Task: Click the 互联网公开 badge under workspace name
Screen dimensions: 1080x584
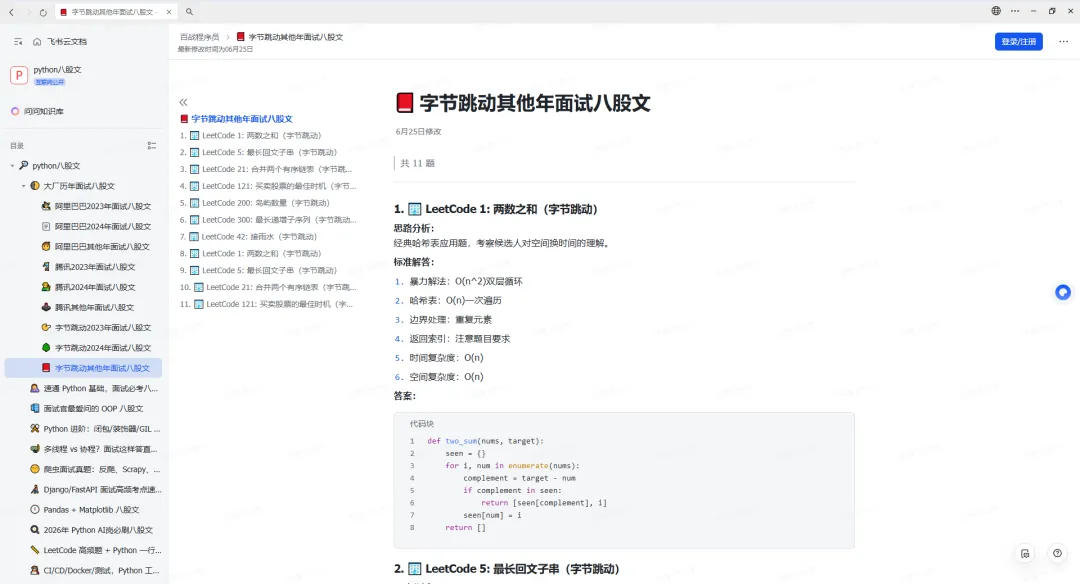Action: point(50,82)
